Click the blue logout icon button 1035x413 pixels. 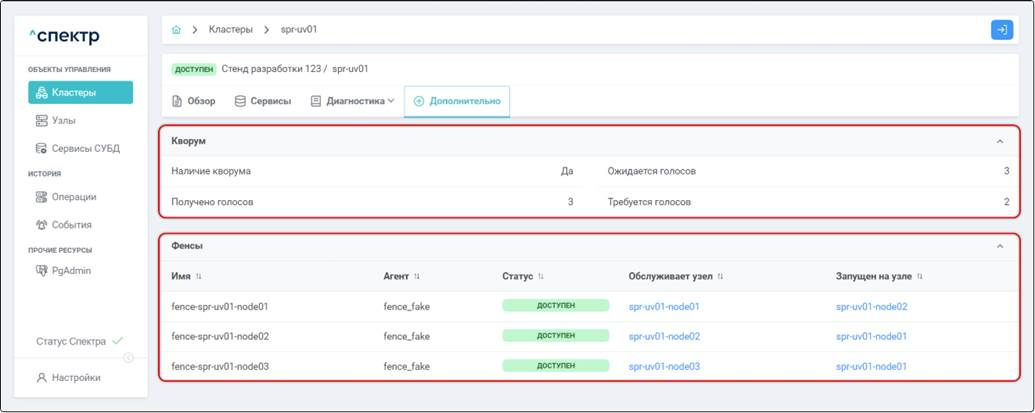(x=1001, y=30)
